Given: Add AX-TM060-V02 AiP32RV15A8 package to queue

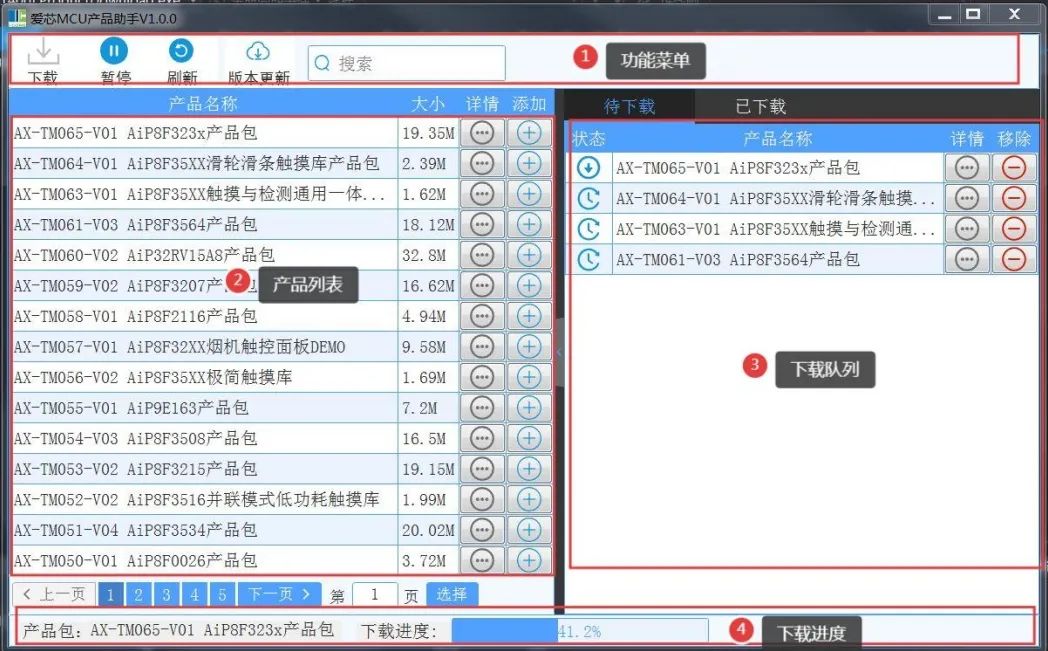Looking at the screenshot, I should tap(529, 255).
